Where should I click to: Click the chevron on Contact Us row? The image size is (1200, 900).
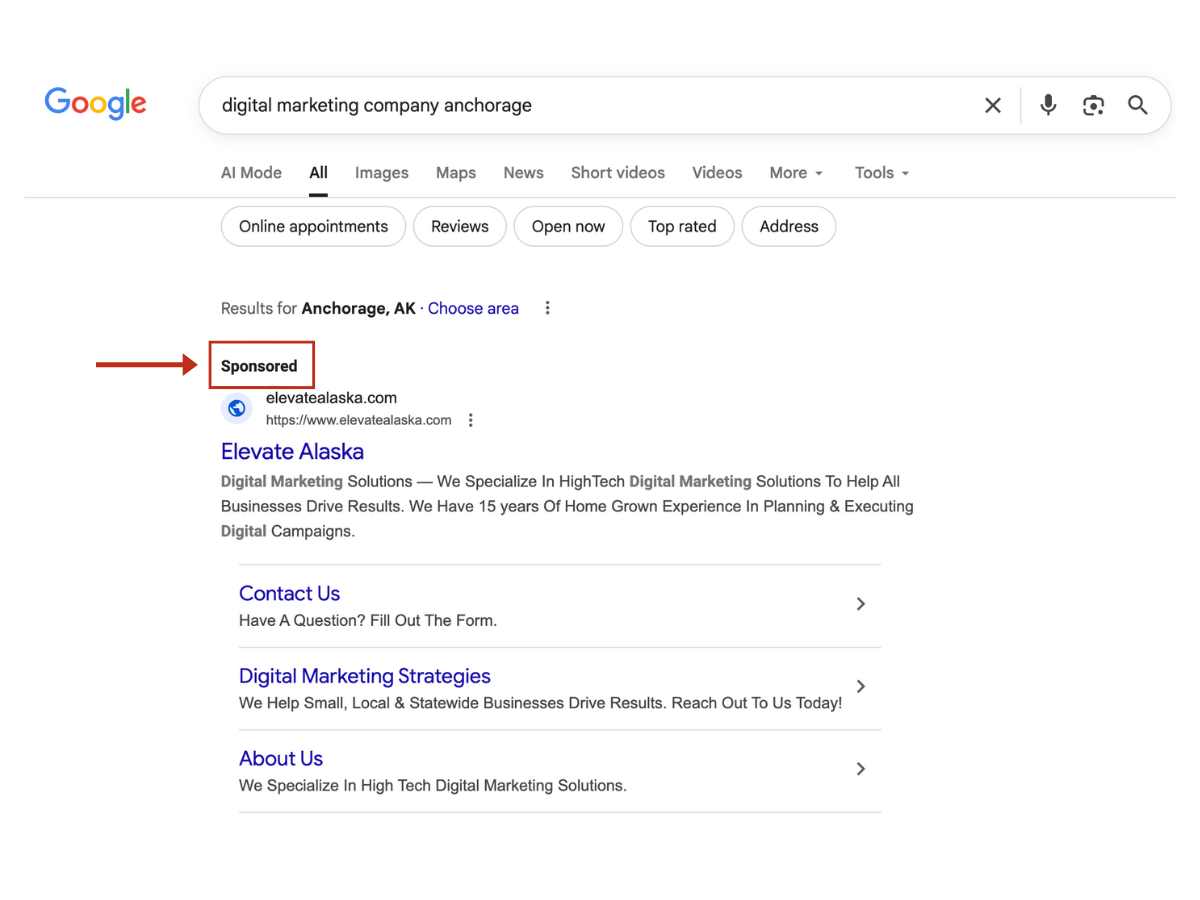pyautogui.click(x=861, y=604)
